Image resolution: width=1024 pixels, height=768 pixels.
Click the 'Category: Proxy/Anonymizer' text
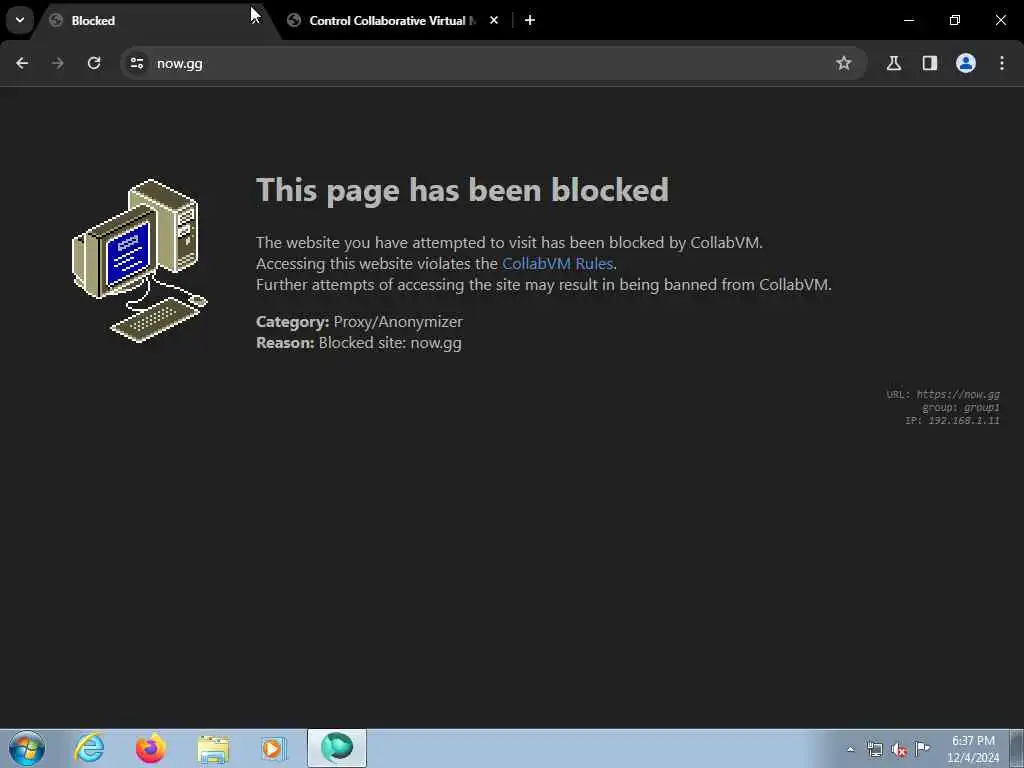pos(359,321)
